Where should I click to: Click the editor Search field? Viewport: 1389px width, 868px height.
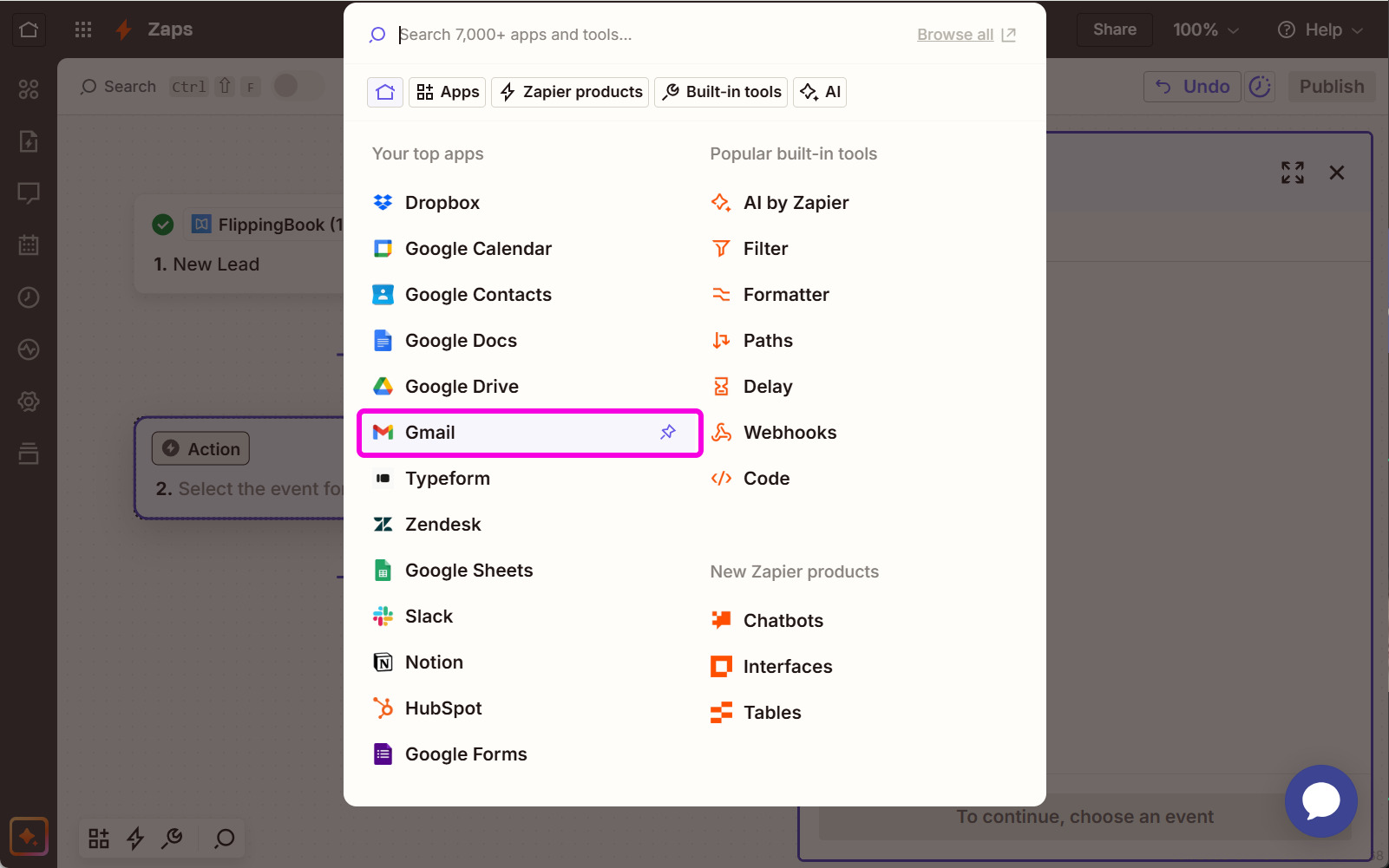[x=119, y=87]
